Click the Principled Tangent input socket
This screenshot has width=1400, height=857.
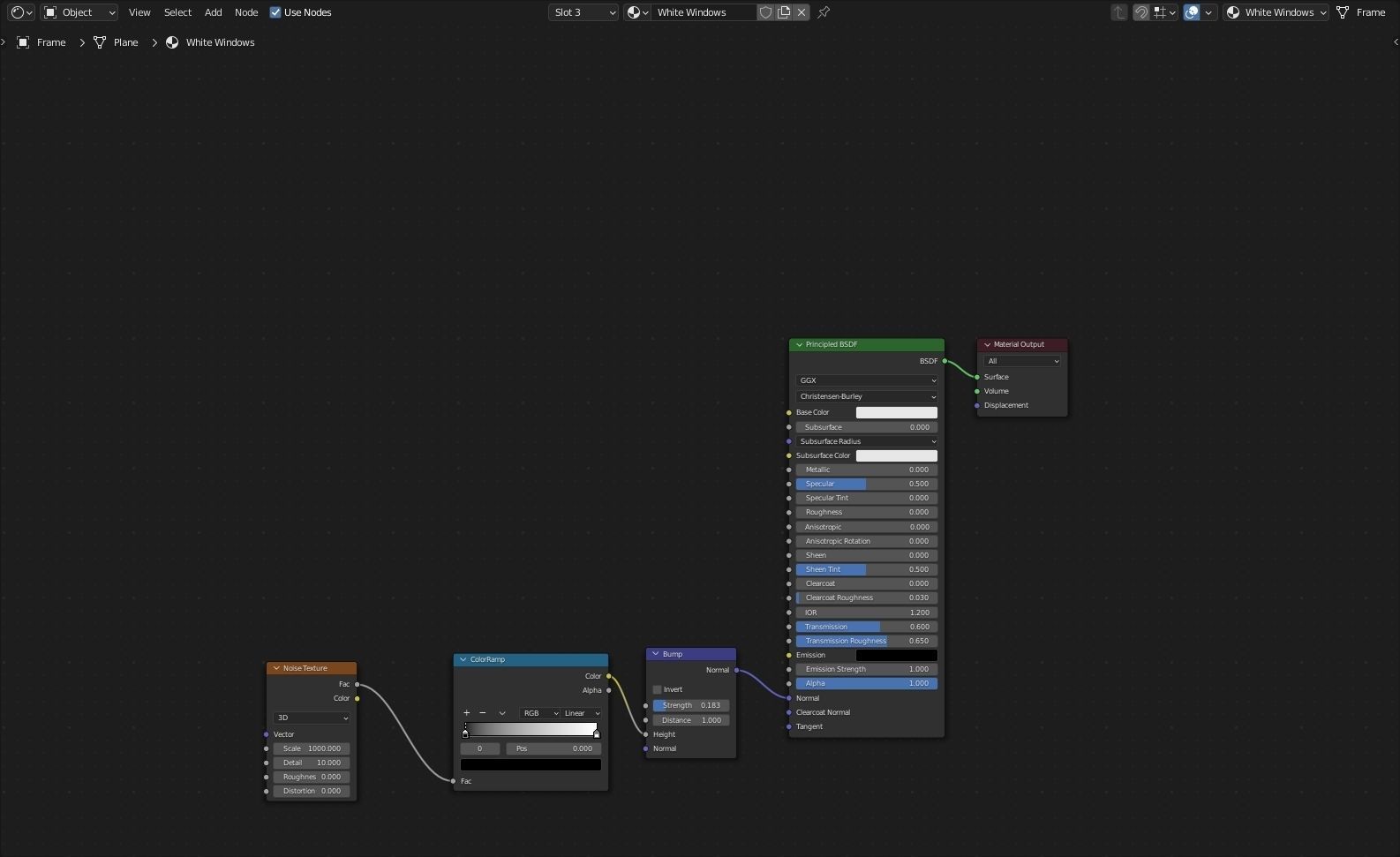[789, 726]
